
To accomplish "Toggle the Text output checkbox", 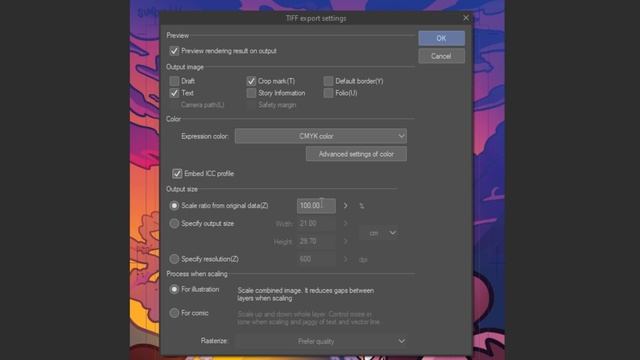I will pos(174,93).
